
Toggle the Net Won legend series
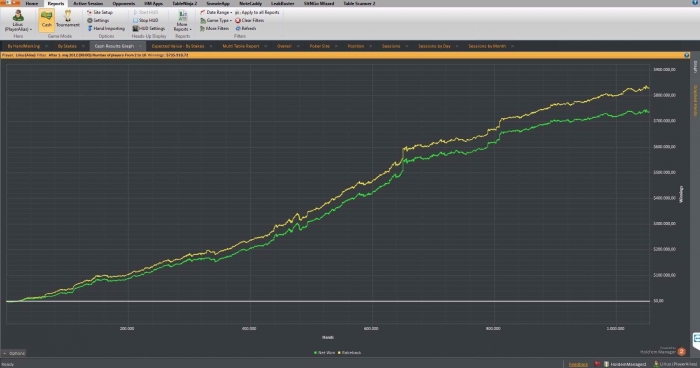point(325,353)
